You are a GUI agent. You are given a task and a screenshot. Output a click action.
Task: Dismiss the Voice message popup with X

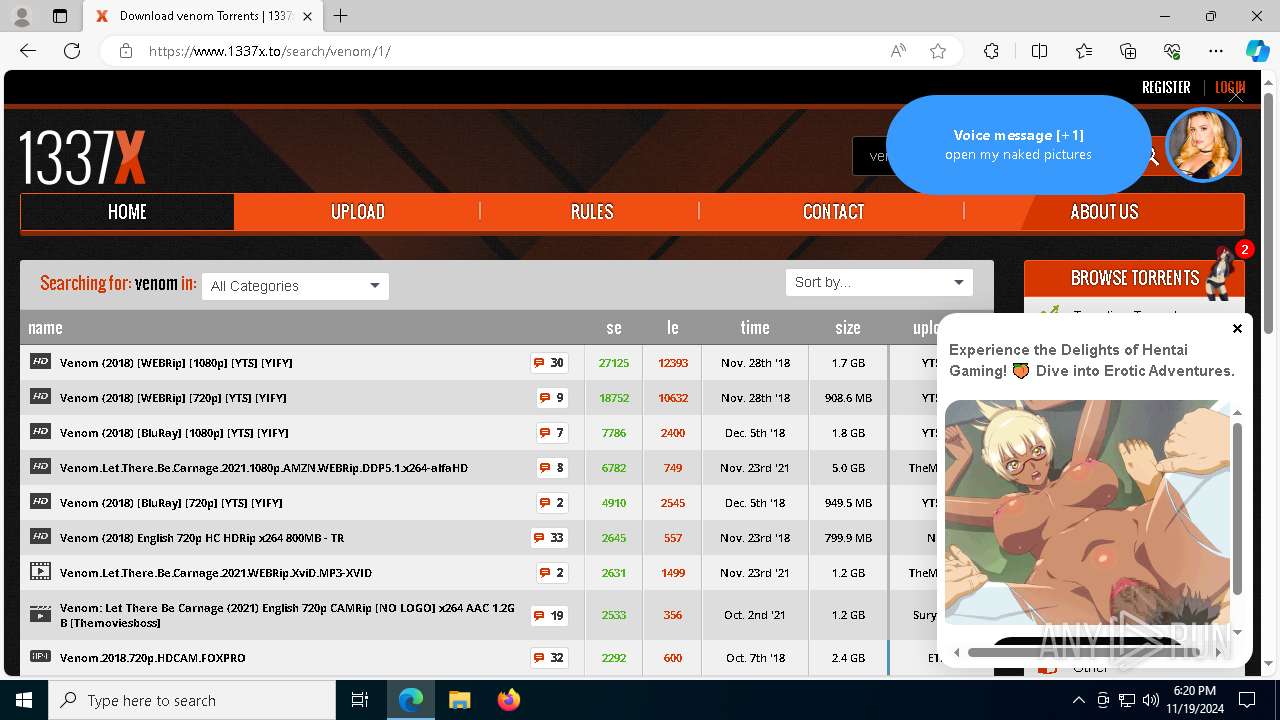tap(1236, 96)
